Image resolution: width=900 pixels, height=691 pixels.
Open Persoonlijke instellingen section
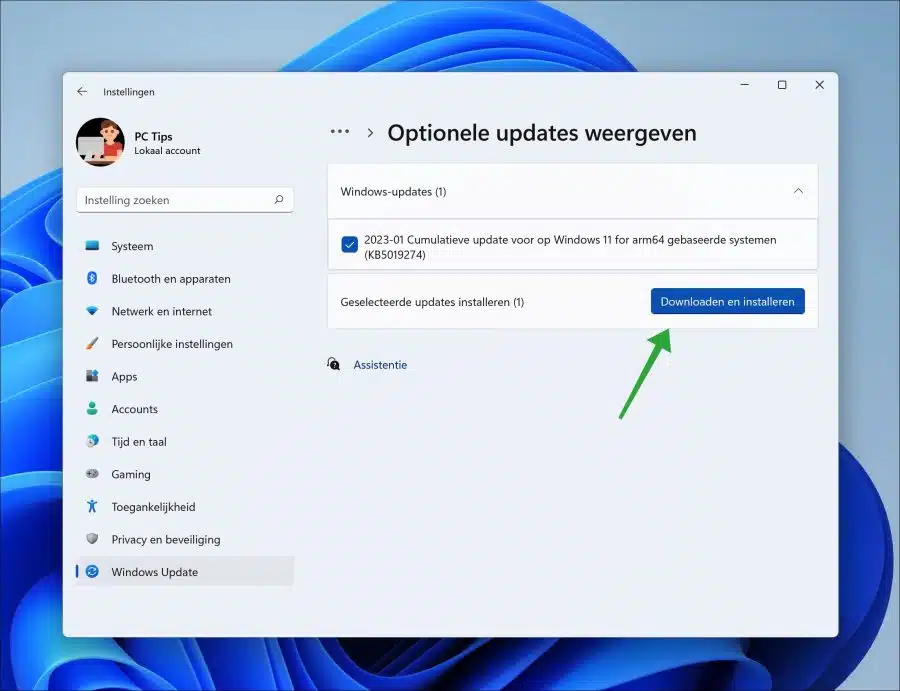(x=185, y=344)
